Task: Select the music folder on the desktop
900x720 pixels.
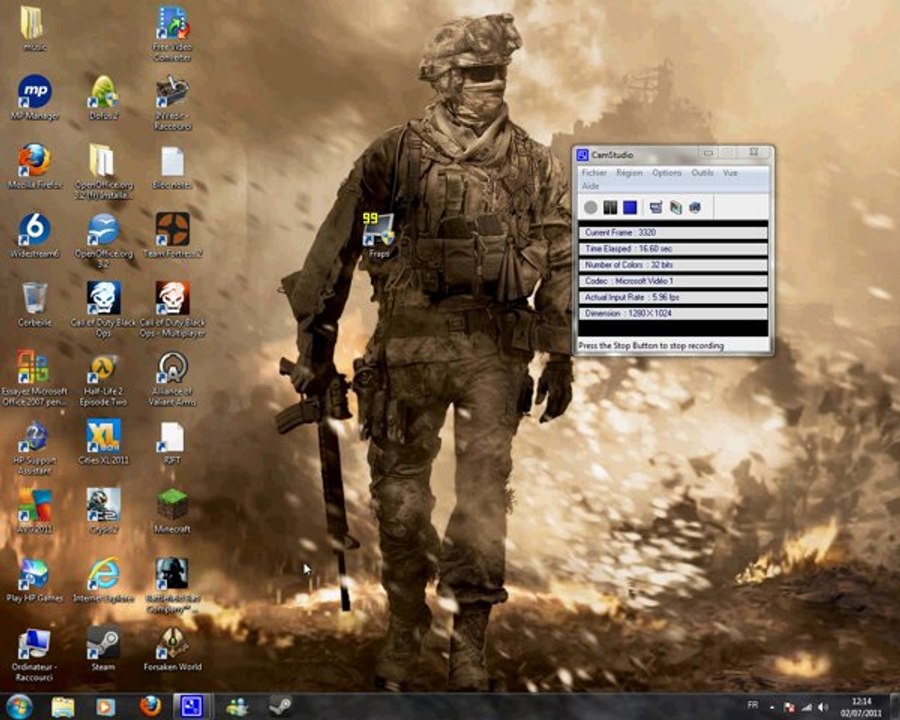Action: tap(34, 29)
